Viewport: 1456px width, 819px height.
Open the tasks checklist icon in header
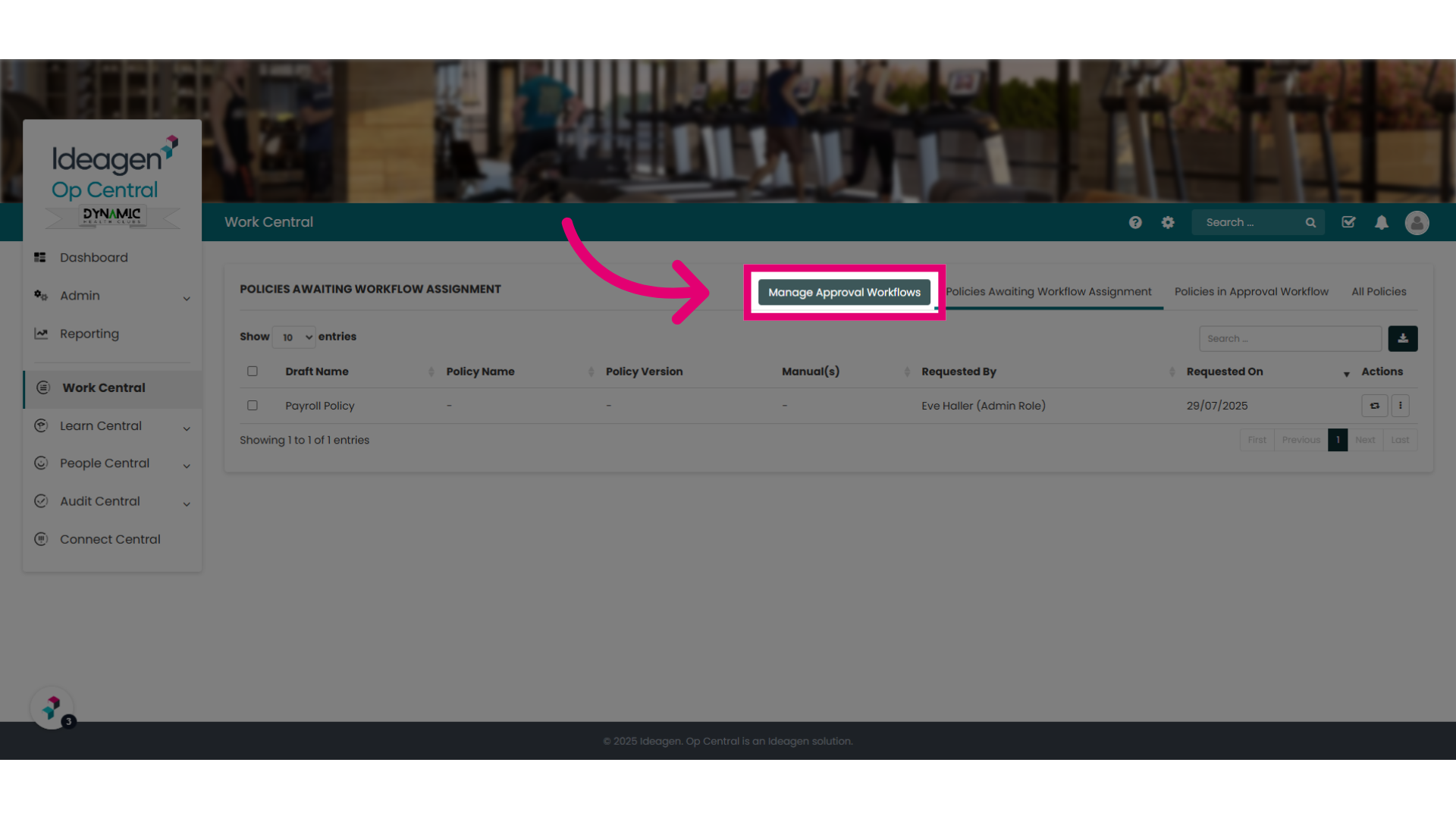pos(1348,222)
